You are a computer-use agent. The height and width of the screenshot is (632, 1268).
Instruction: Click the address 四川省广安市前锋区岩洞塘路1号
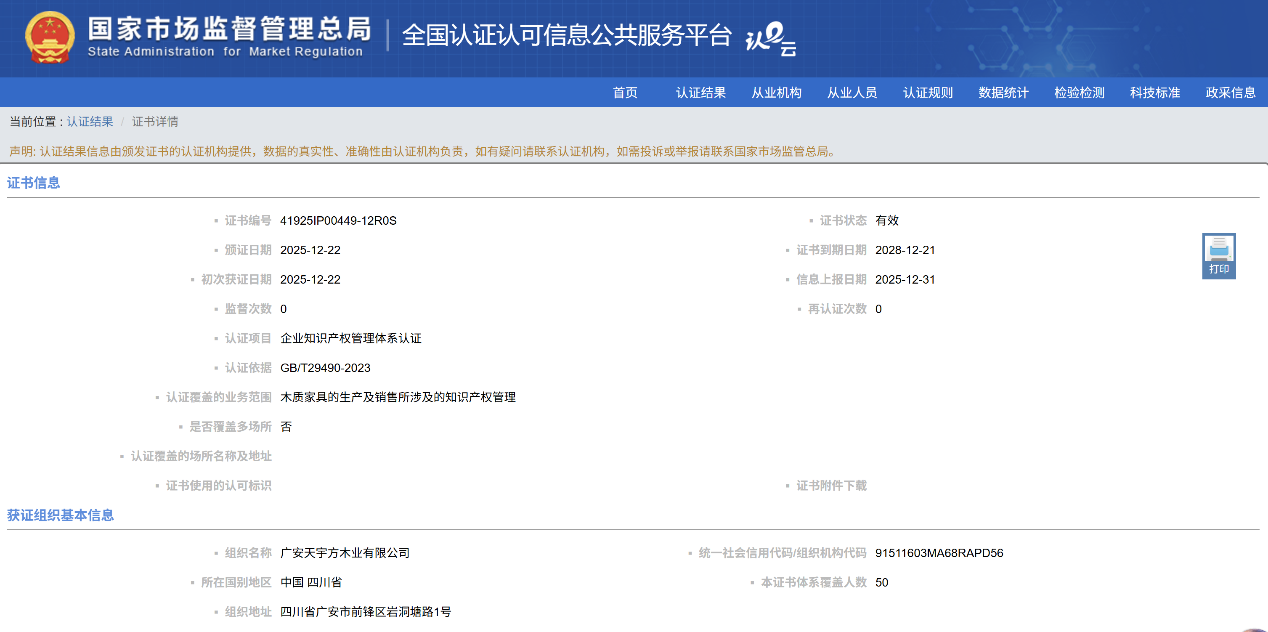point(366,611)
